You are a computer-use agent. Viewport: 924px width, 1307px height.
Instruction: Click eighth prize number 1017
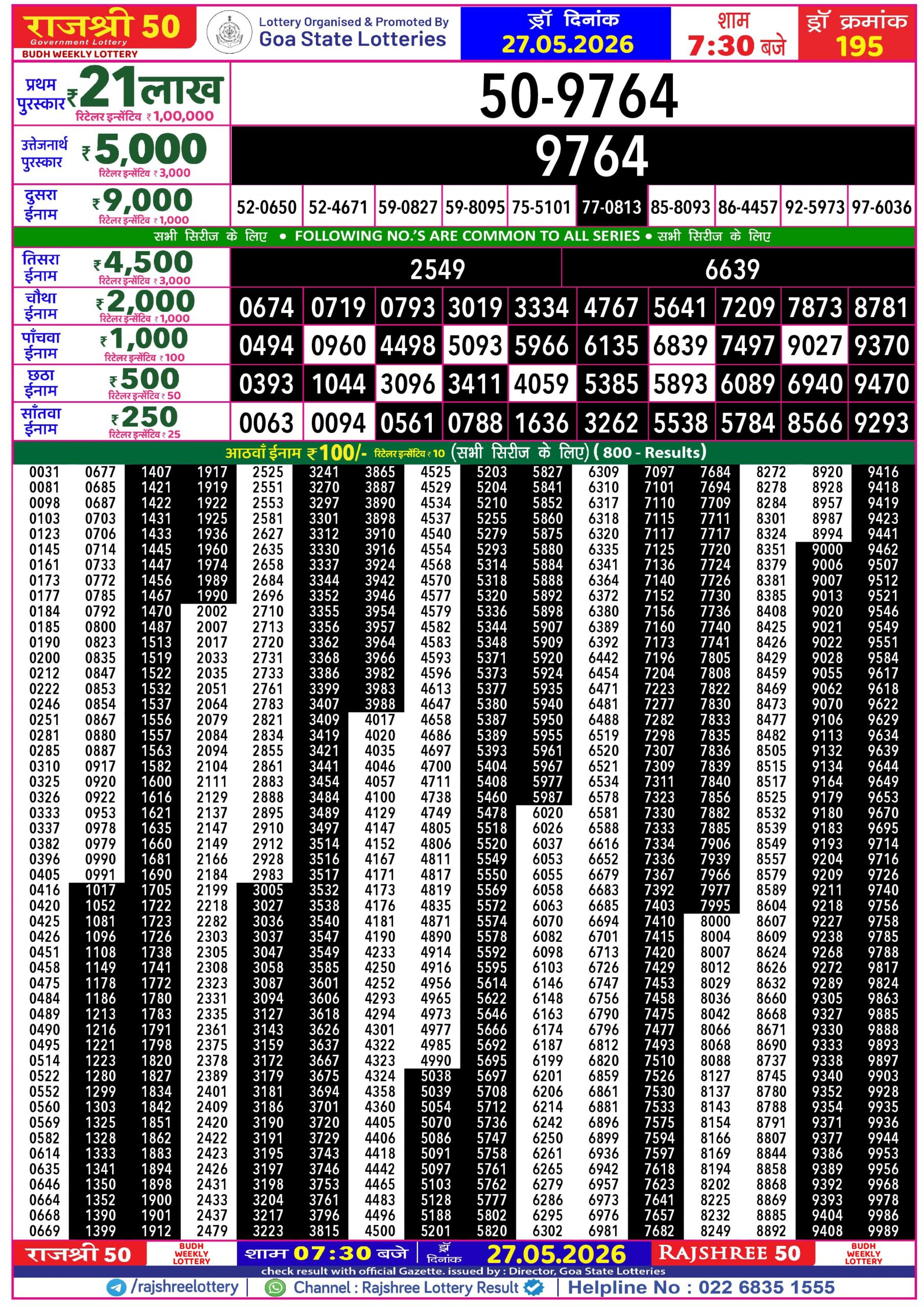tap(100, 890)
